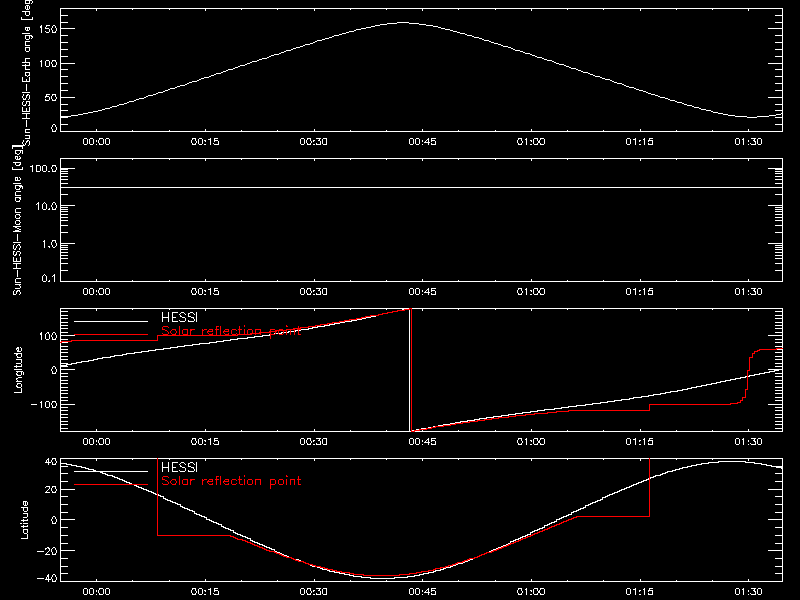800x600 pixels.
Task: Click the 01:15 time label under Moon angle plot
Action: 640,292
